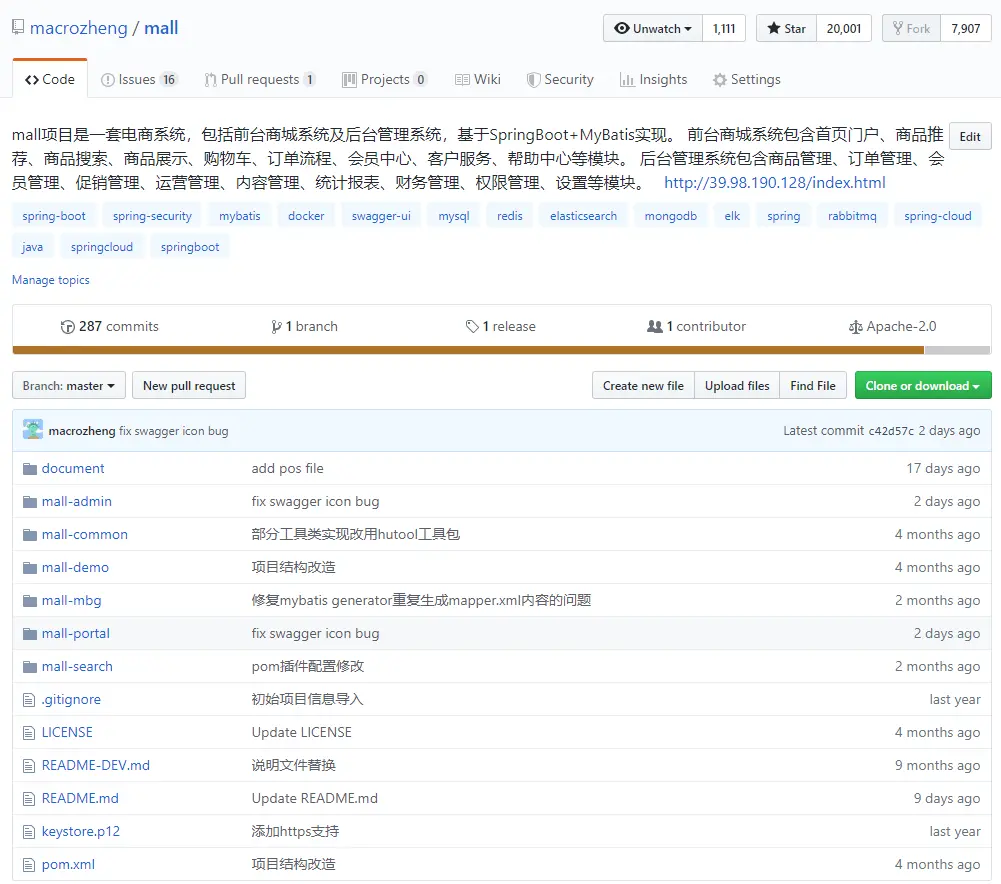Click the docker topic tag
This screenshot has width=1001, height=884.
[x=306, y=216]
